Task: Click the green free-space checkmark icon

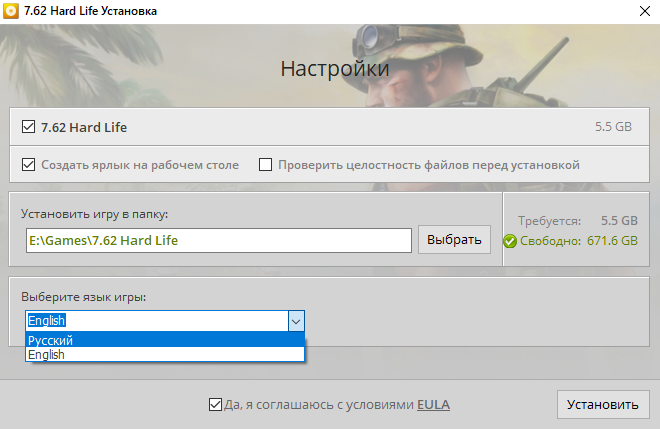Action: click(x=510, y=241)
